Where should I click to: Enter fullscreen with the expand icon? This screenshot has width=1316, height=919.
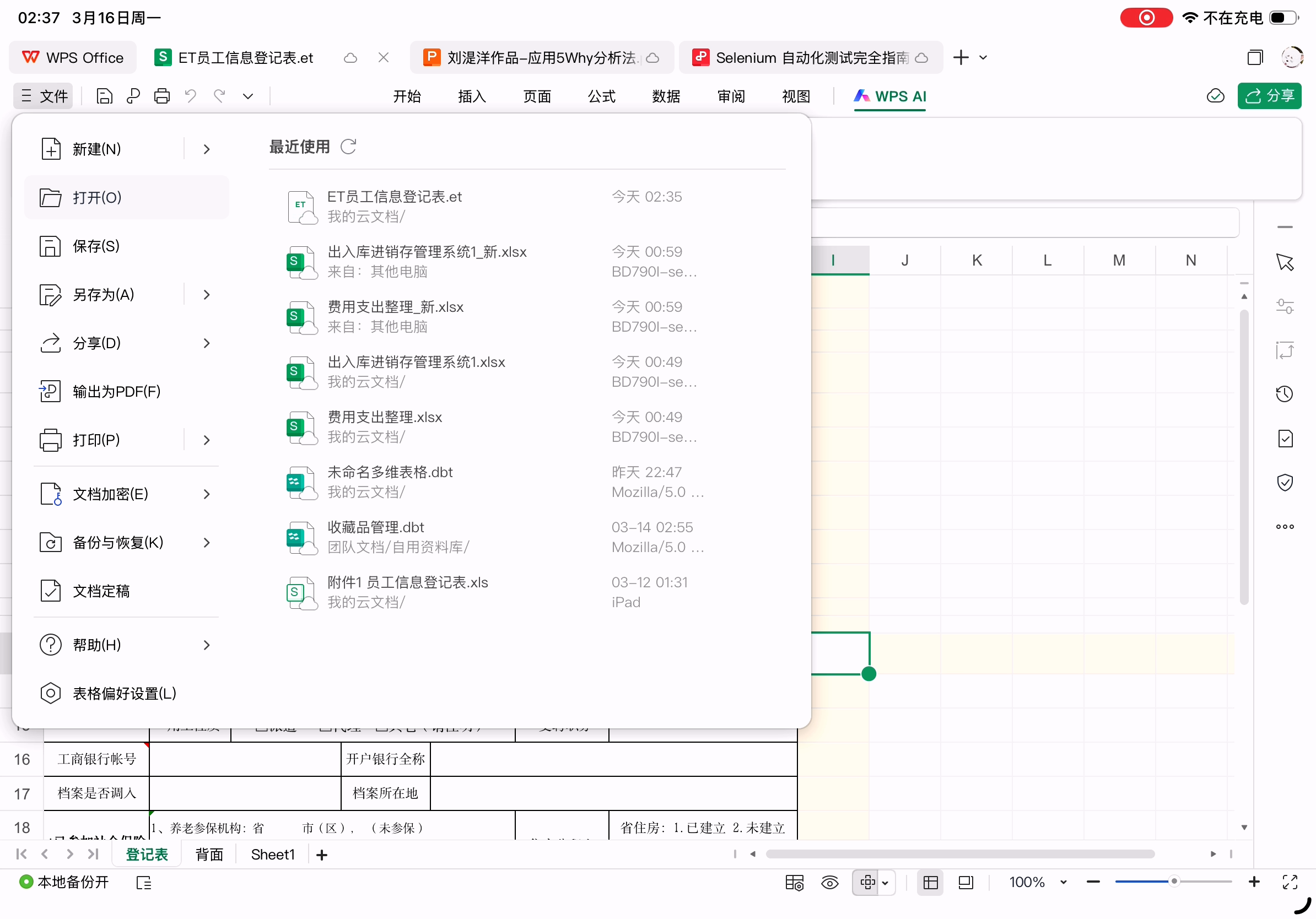[x=1290, y=882]
